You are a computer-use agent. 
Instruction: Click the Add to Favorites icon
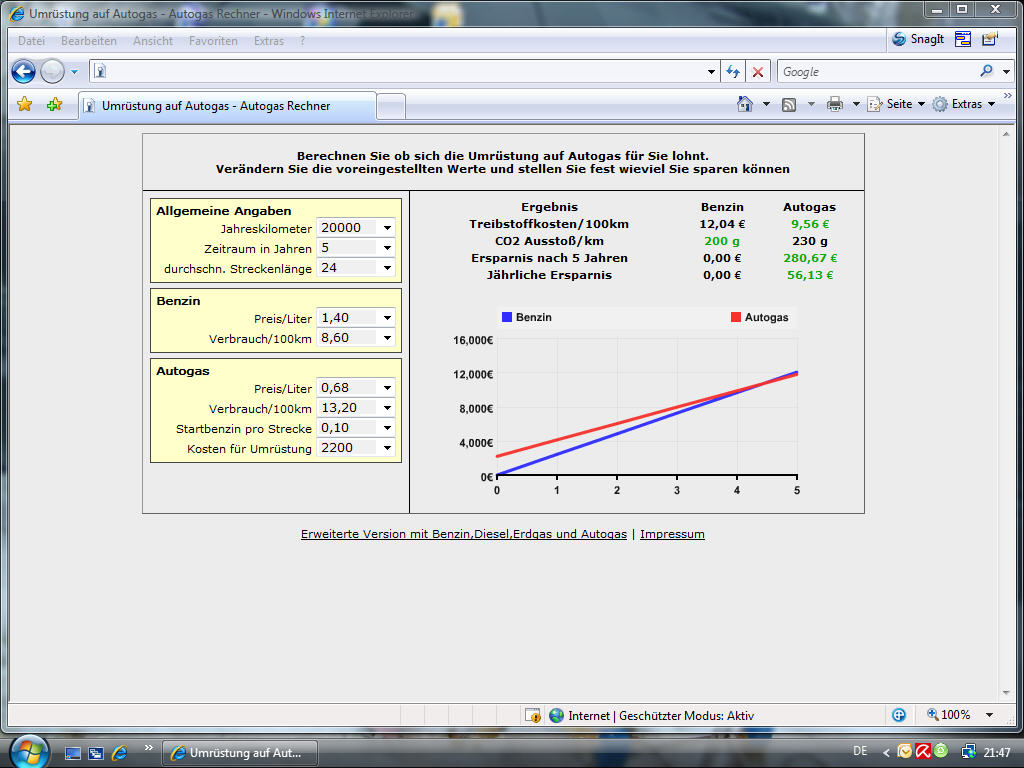pyautogui.click(x=54, y=104)
